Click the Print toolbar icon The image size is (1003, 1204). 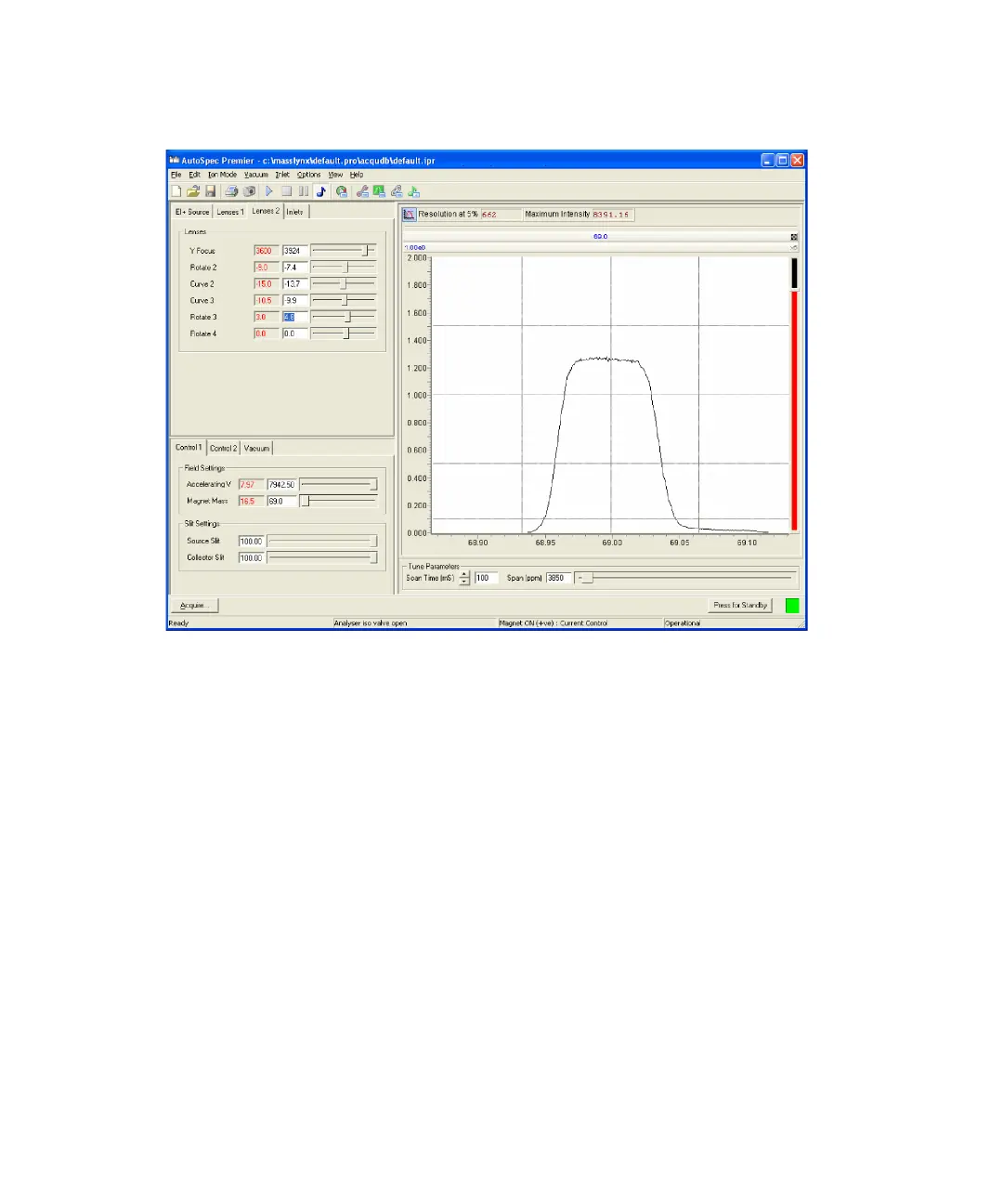(x=231, y=191)
